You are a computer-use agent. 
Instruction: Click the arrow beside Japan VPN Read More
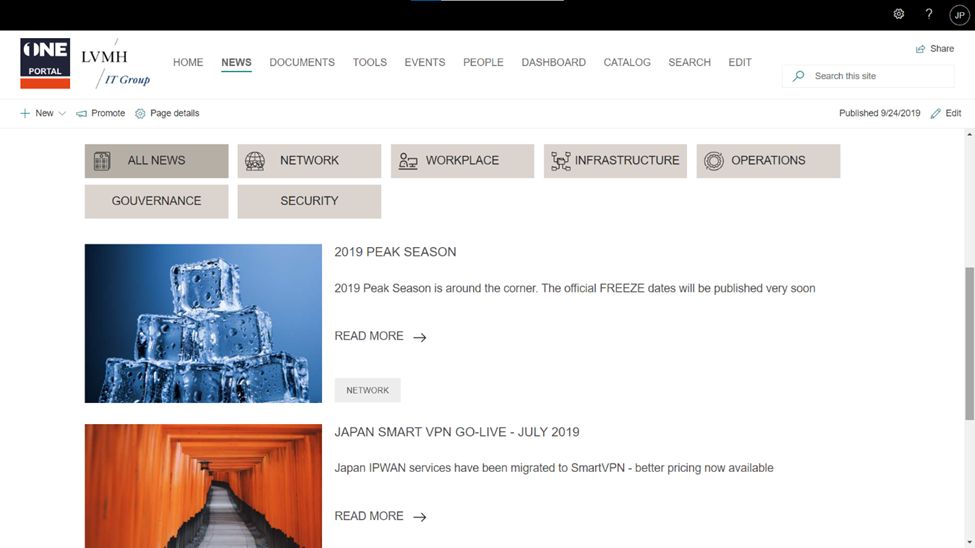pos(420,517)
